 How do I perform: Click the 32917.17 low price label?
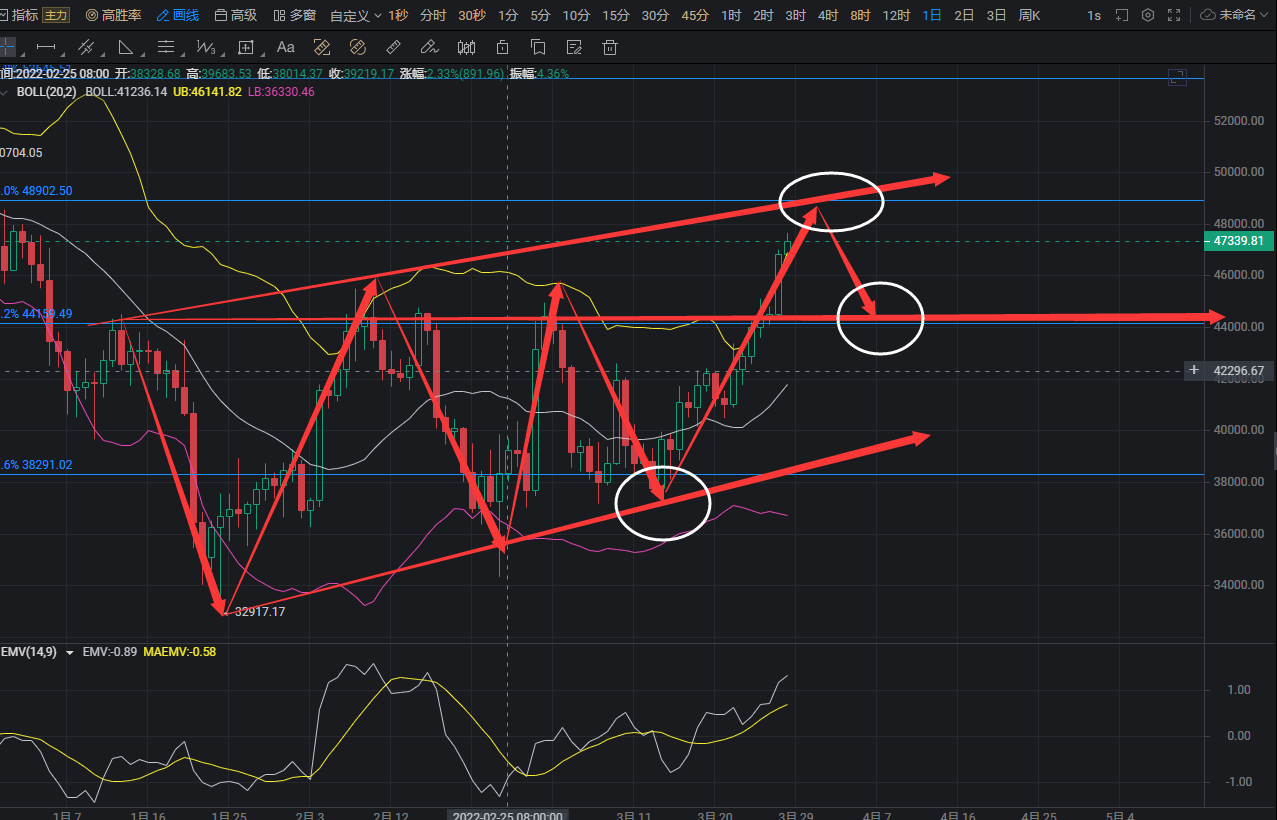point(260,611)
